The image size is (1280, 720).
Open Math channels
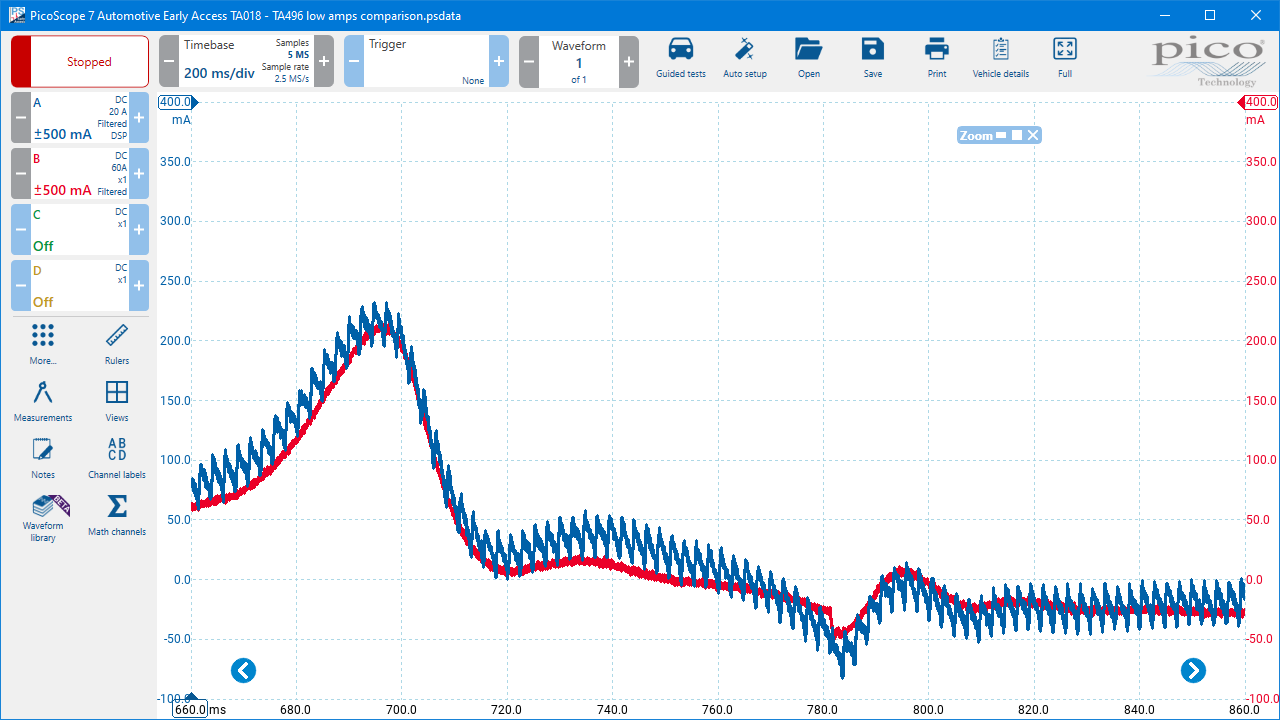pos(117,514)
